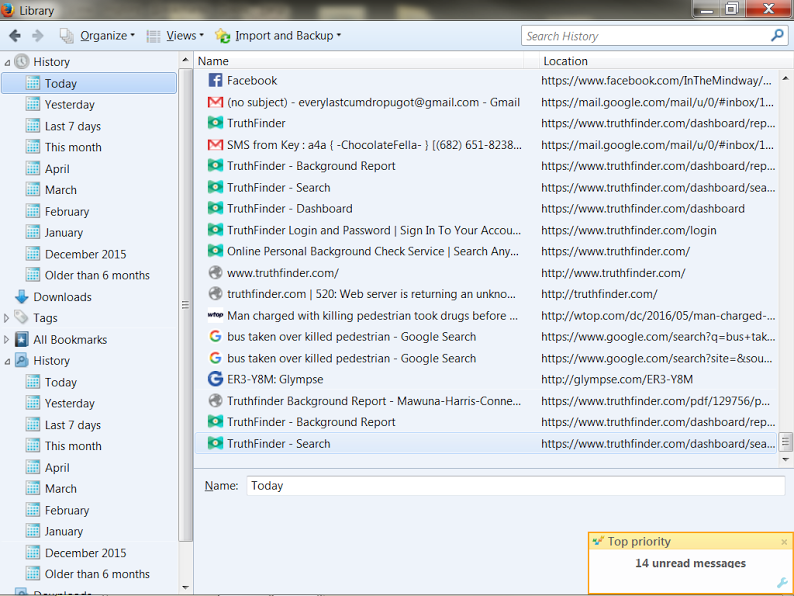Click All Bookmarks star icon
The image size is (794, 596).
(21, 339)
